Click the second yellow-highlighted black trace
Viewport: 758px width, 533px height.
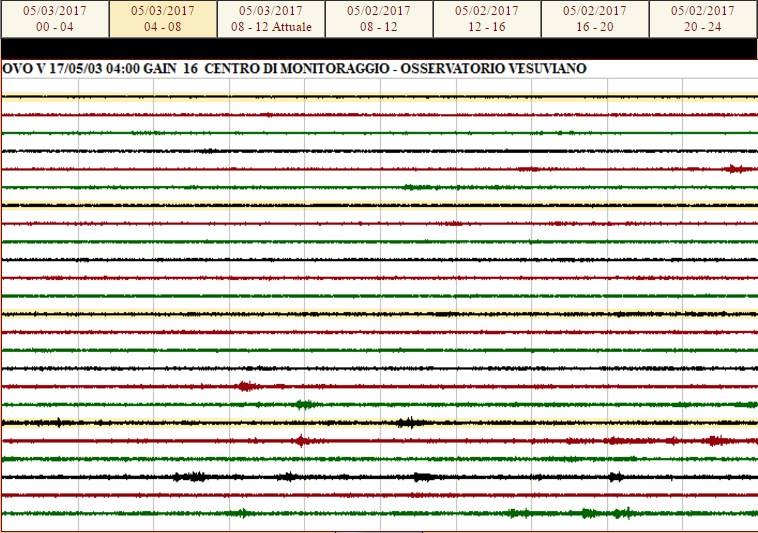pyautogui.click(x=379, y=205)
